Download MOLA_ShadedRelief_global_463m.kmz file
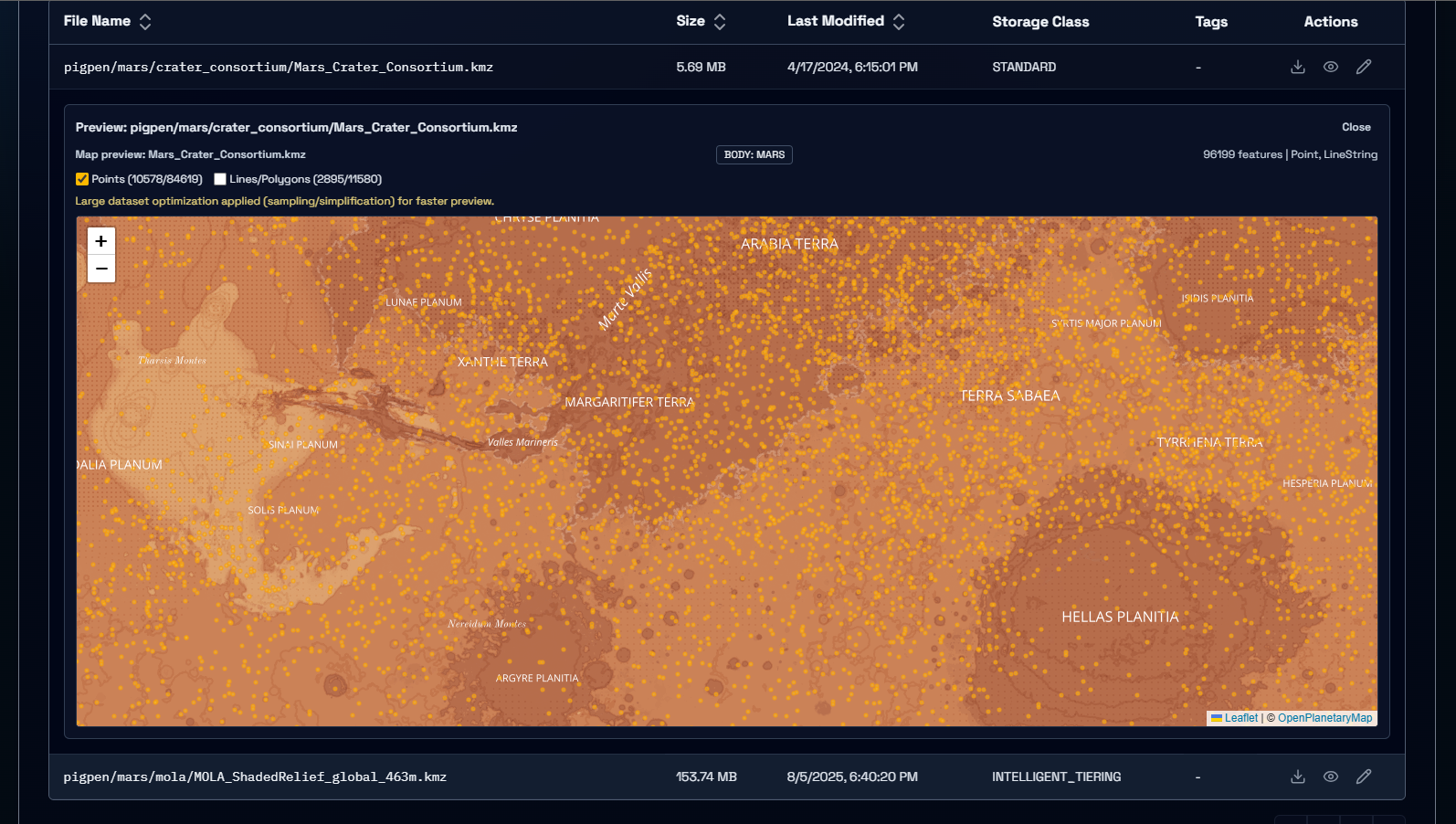Image resolution: width=1456 pixels, height=824 pixels. coord(1297,776)
